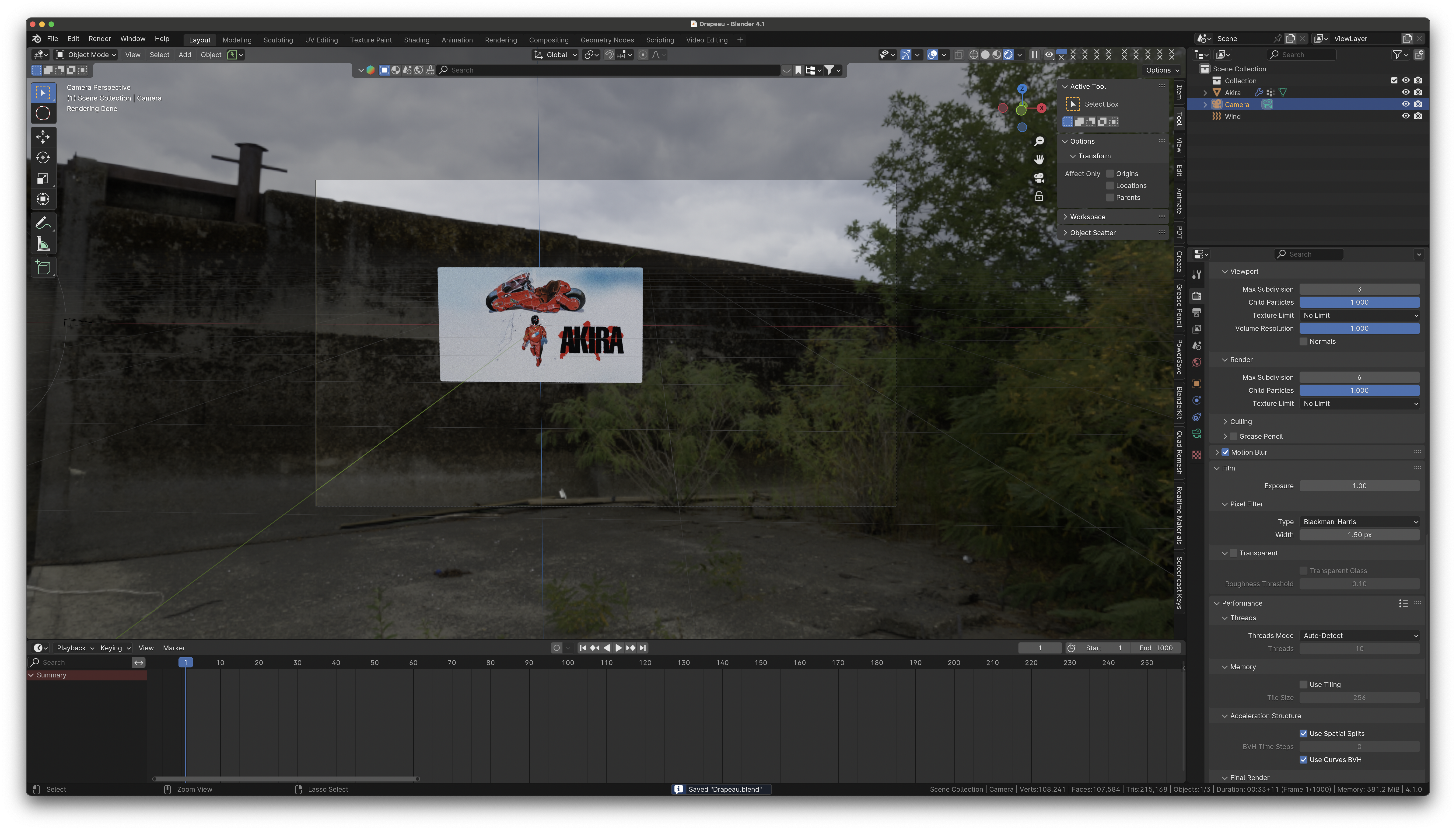Screen dimensions: 1456x830
Task: Hide the Akira object in viewport
Action: pyautogui.click(x=1406, y=92)
